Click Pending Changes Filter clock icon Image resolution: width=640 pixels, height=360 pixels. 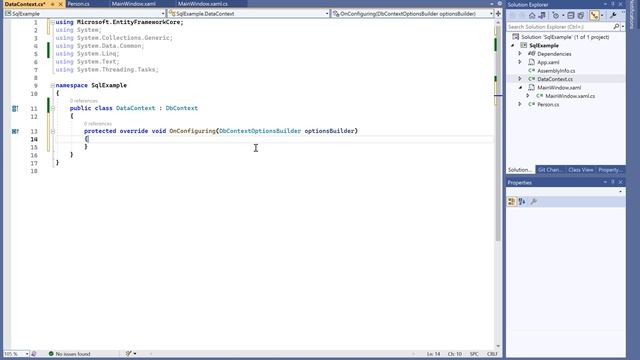coord(556,16)
